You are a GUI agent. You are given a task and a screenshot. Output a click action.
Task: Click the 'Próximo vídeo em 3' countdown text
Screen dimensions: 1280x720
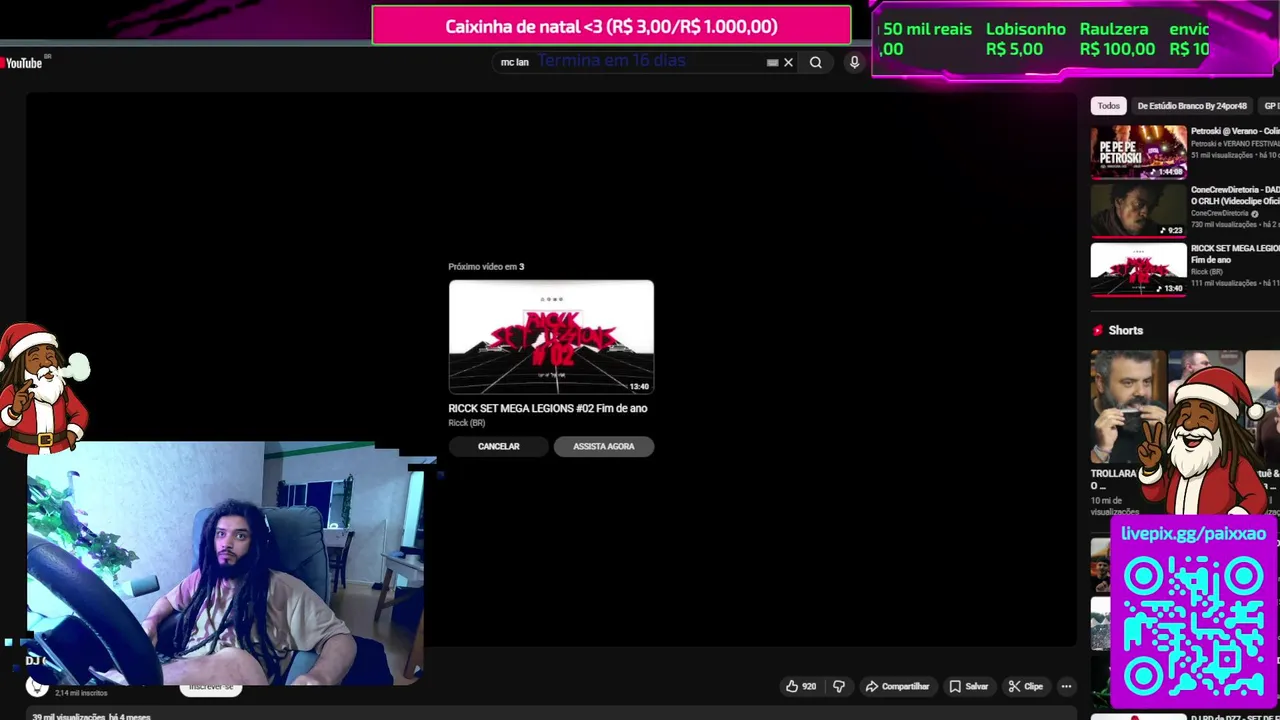click(486, 267)
